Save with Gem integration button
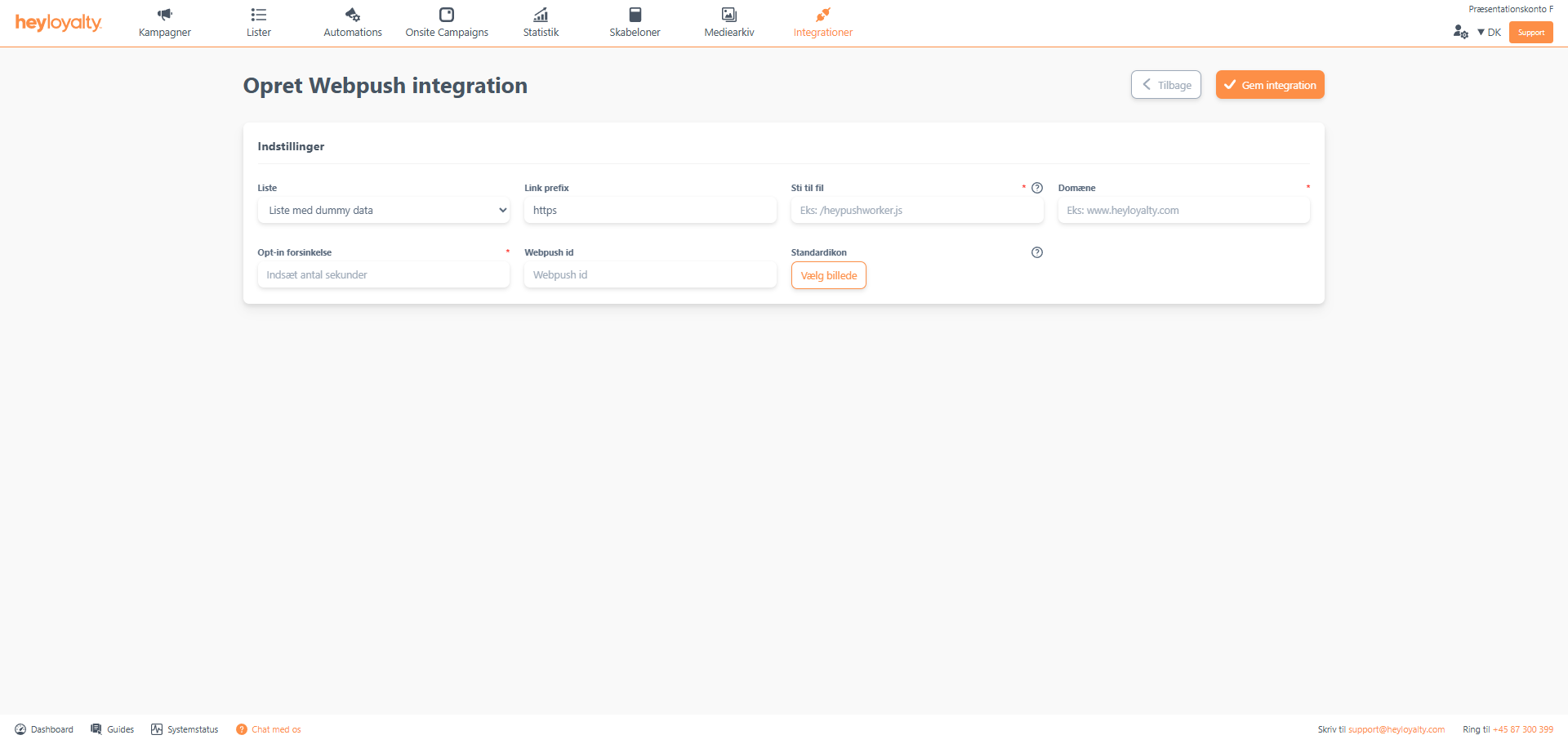Viewport: 1568px width, 744px height. (1270, 85)
